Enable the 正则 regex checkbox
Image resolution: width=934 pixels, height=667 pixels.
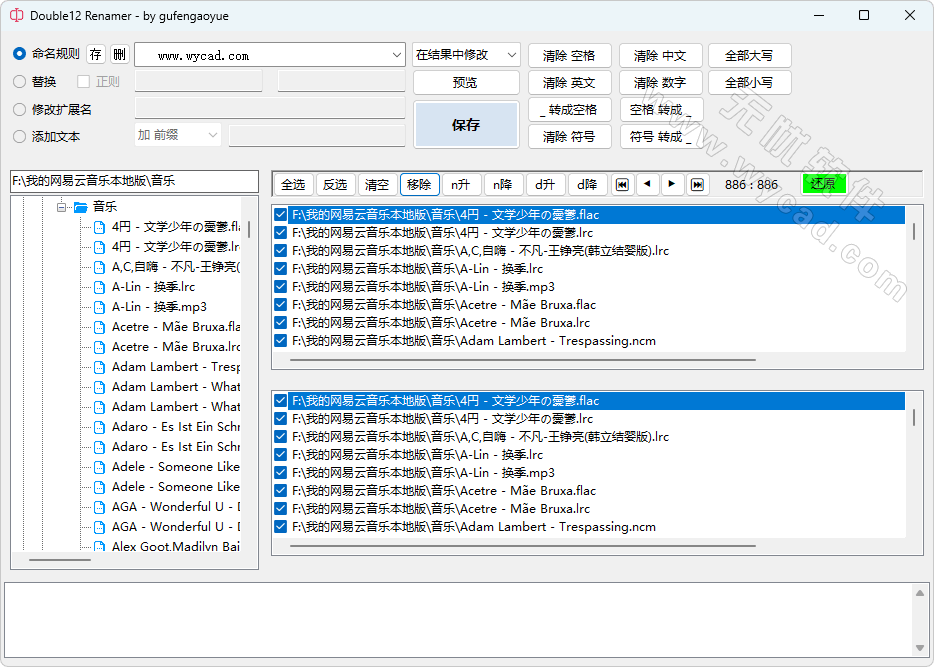pyautogui.click(x=82, y=81)
